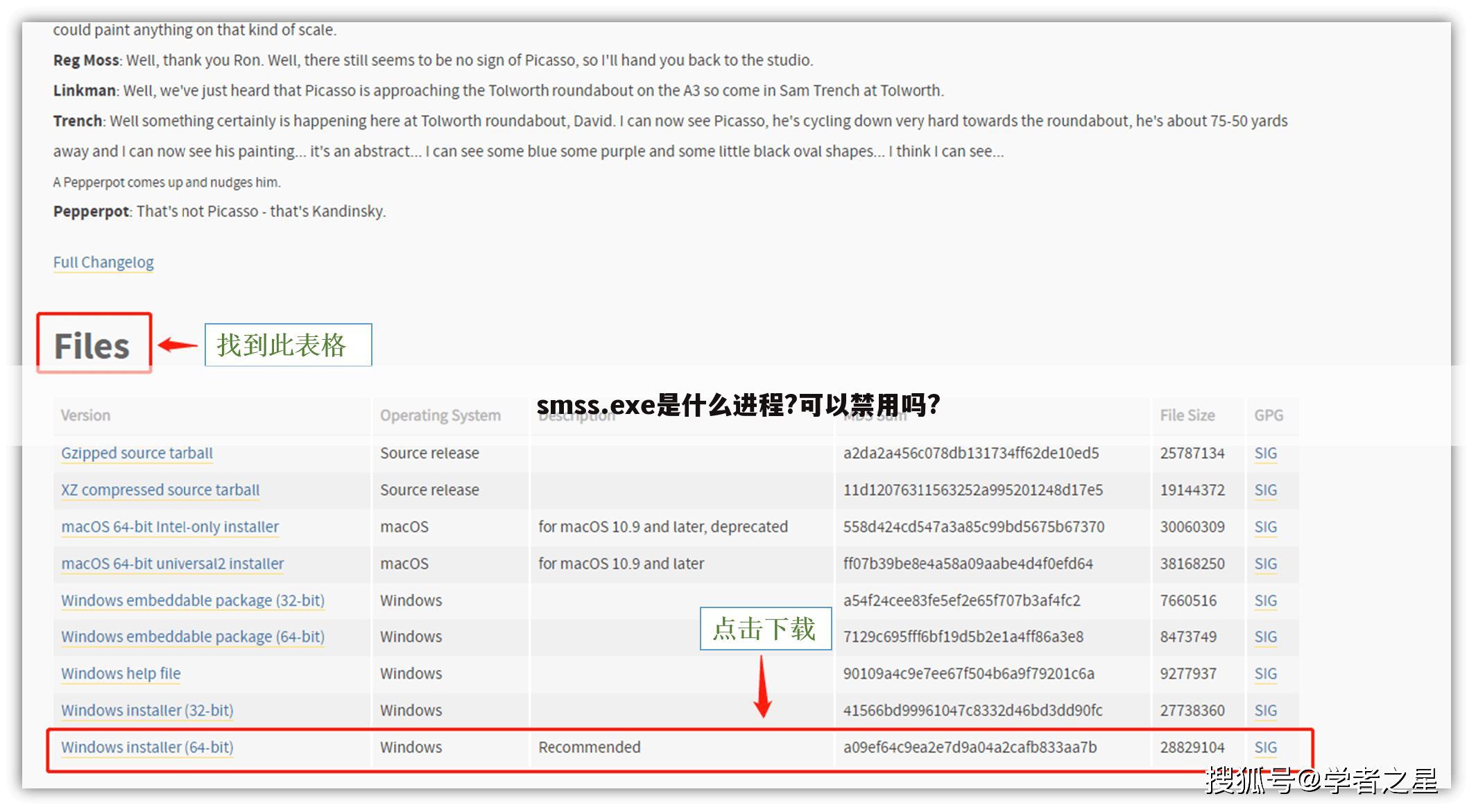This screenshot has height=812, width=1476.
Task: Download the Gzipped source tarball
Action: [135, 453]
